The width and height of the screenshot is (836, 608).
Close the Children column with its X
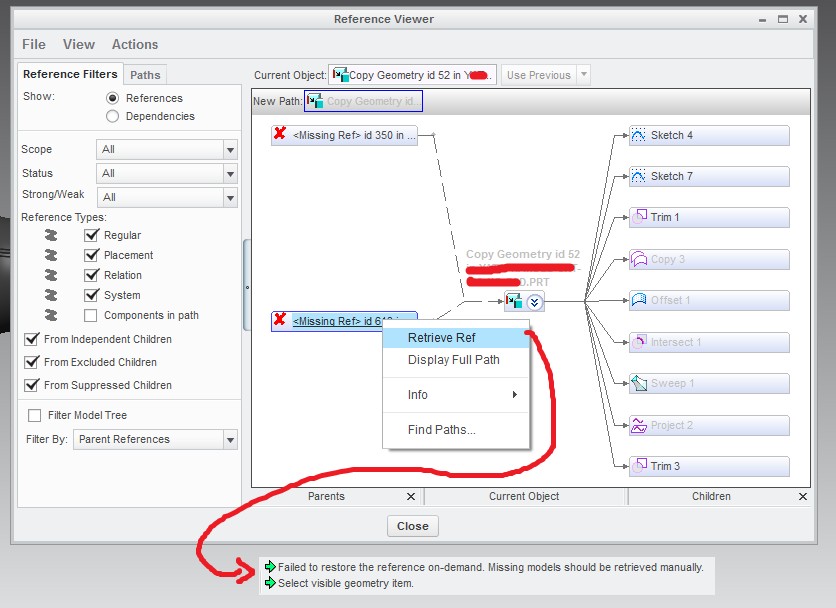[802, 497]
